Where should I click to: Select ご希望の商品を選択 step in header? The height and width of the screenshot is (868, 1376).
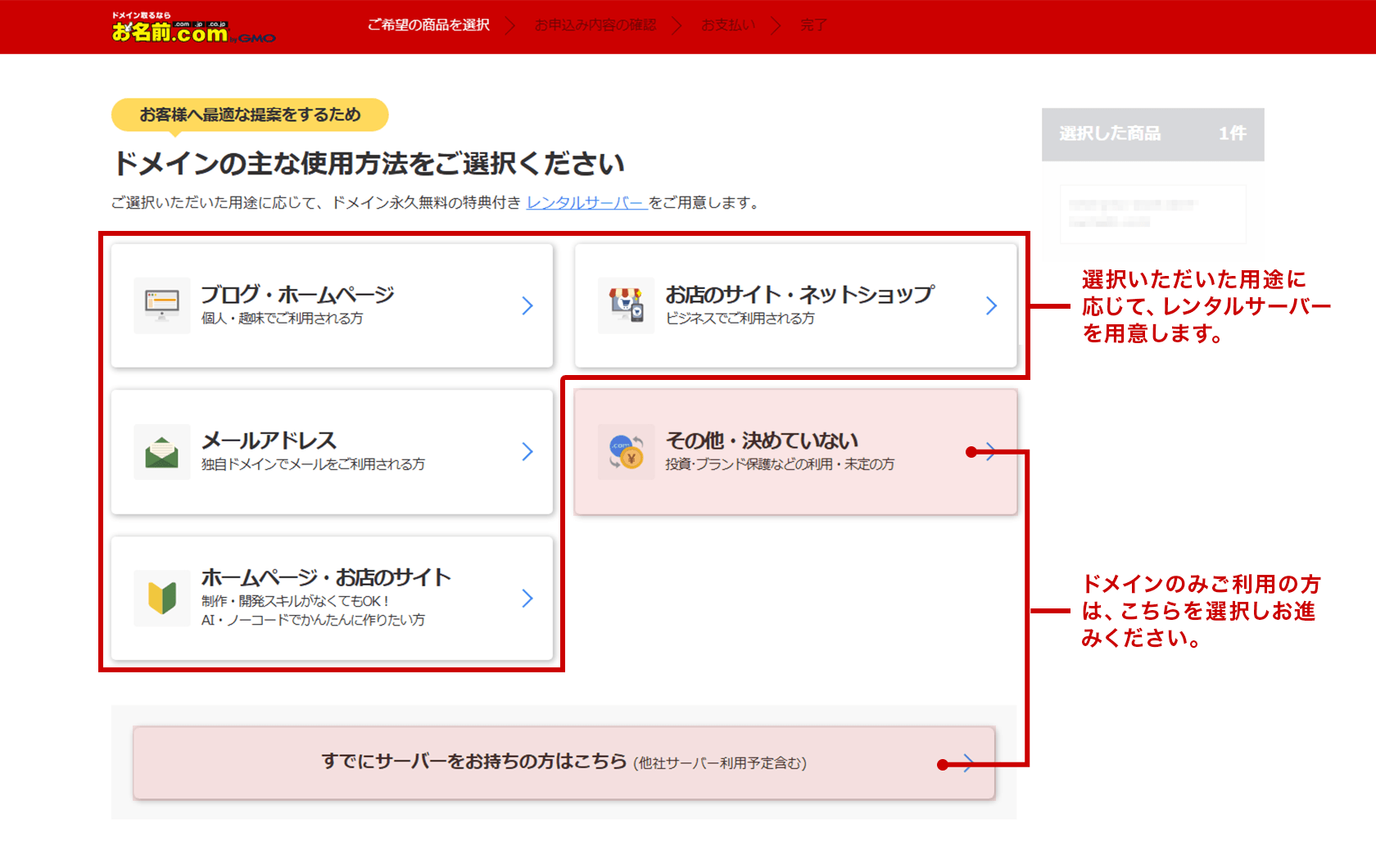[428, 25]
